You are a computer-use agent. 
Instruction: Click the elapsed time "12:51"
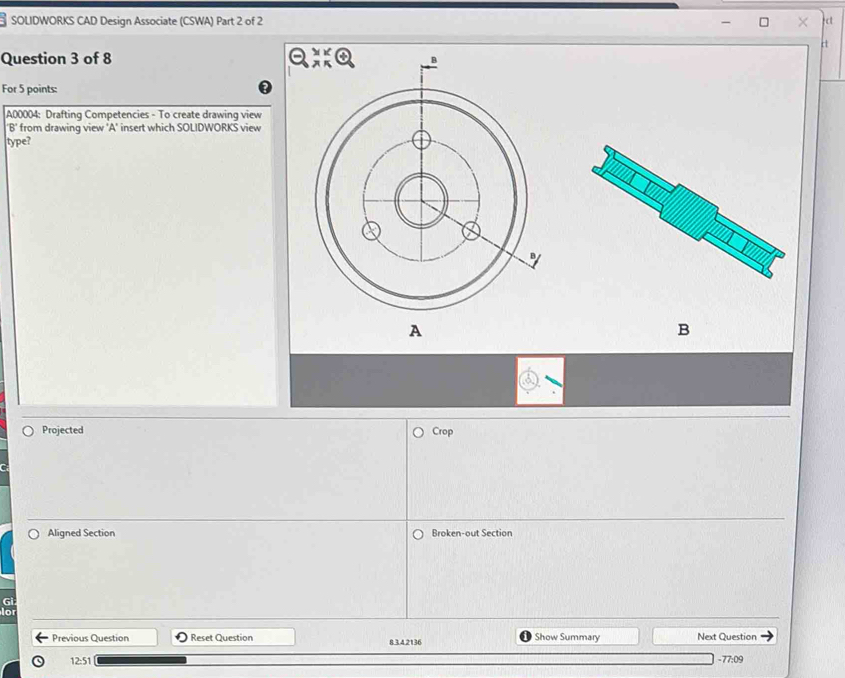(x=80, y=661)
